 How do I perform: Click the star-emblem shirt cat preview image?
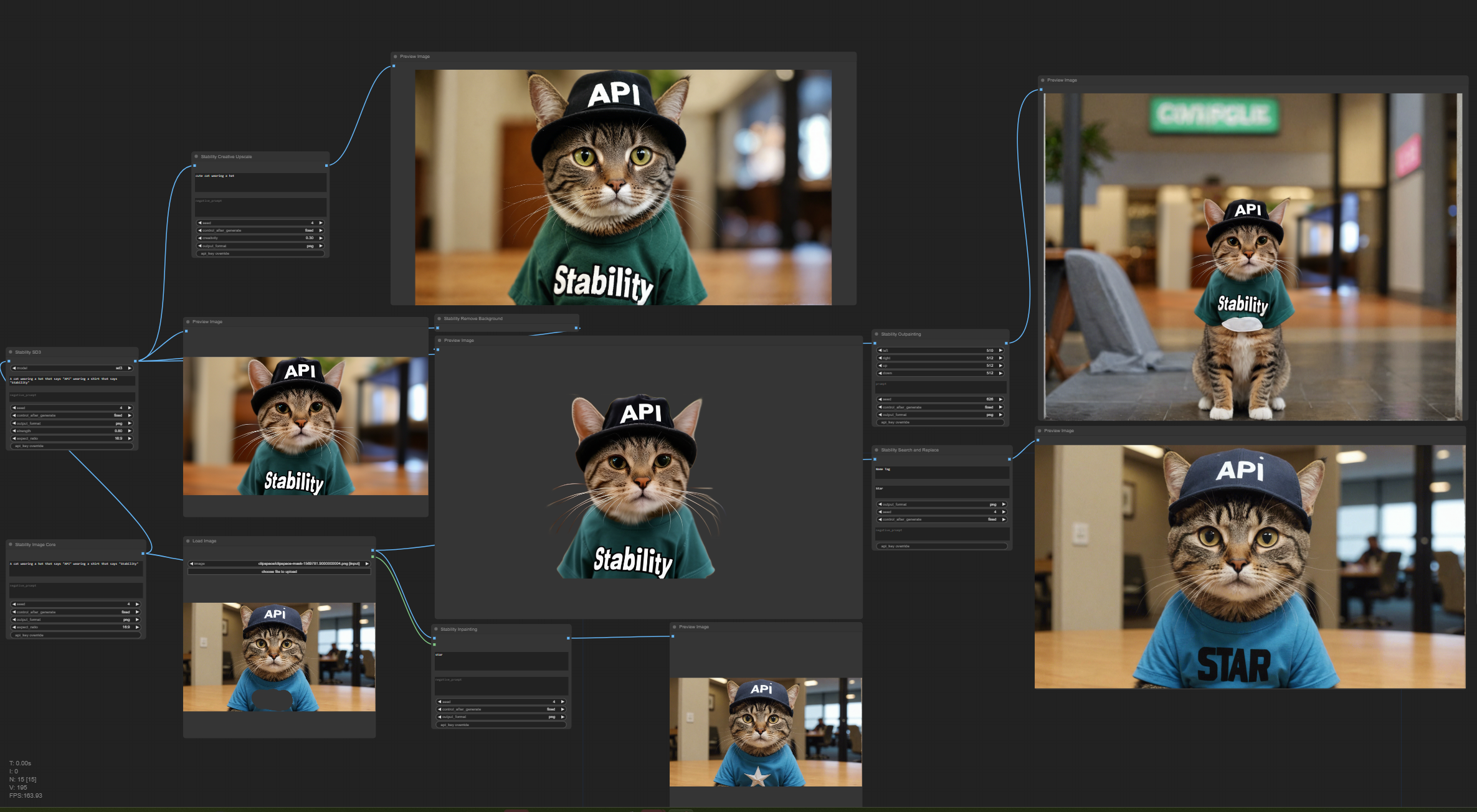point(766,732)
